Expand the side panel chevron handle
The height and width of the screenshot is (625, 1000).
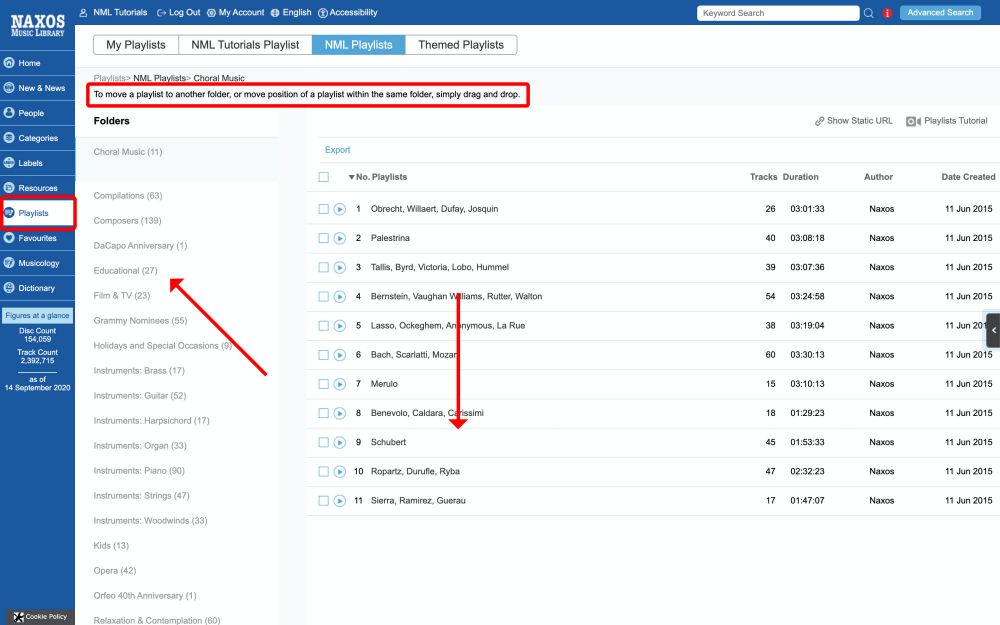pyautogui.click(x=993, y=330)
